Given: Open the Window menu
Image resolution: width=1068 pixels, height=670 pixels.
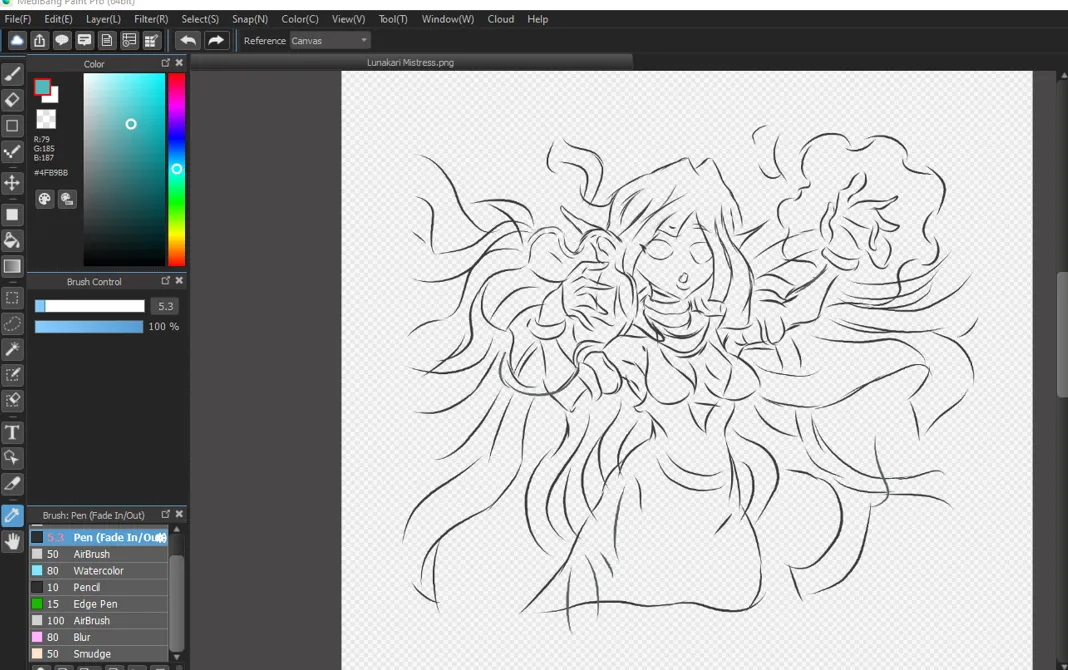Looking at the screenshot, I should click(x=447, y=19).
